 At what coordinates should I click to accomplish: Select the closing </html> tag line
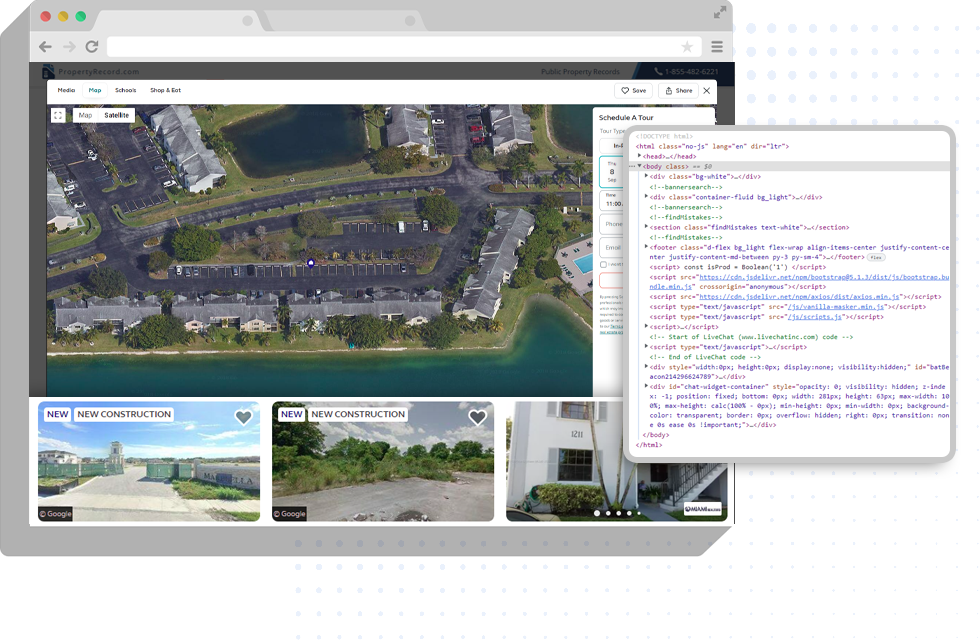(x=649, y=445)
